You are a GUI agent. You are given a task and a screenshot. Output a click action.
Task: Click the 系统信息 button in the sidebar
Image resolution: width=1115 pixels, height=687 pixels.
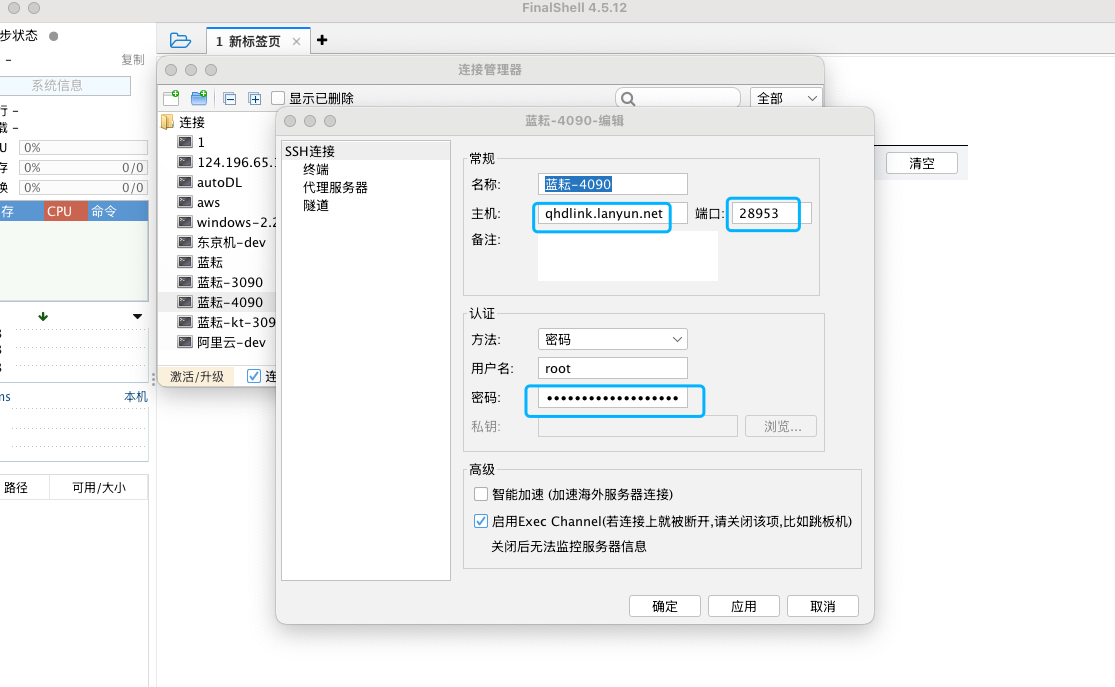(63, 85)
